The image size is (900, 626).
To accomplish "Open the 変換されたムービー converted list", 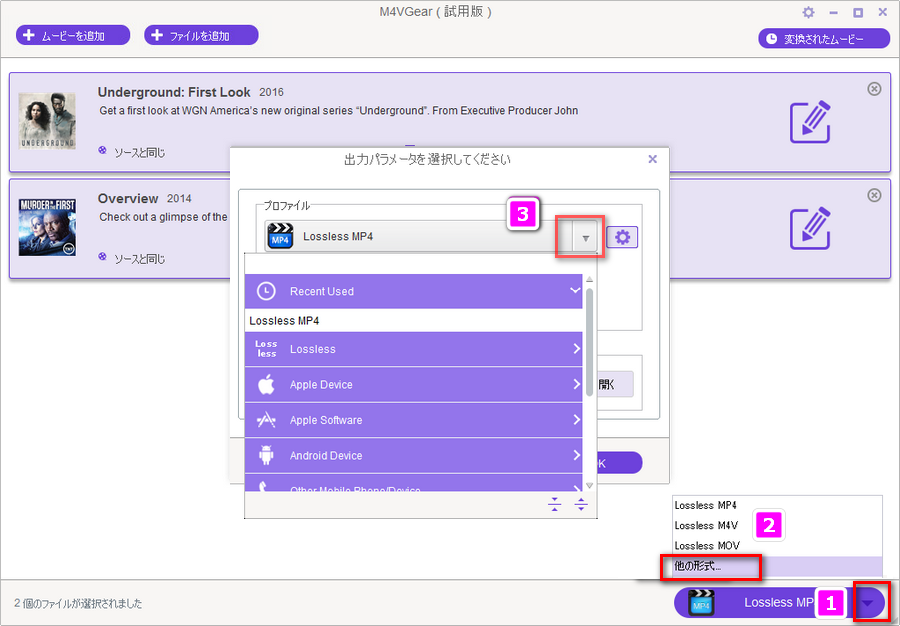I will pyautogui.click(x=824, y=38).
